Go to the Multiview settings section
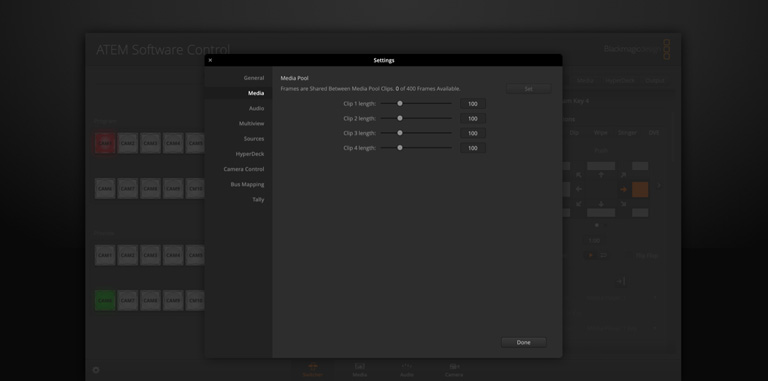 click(x=251, y=123)
